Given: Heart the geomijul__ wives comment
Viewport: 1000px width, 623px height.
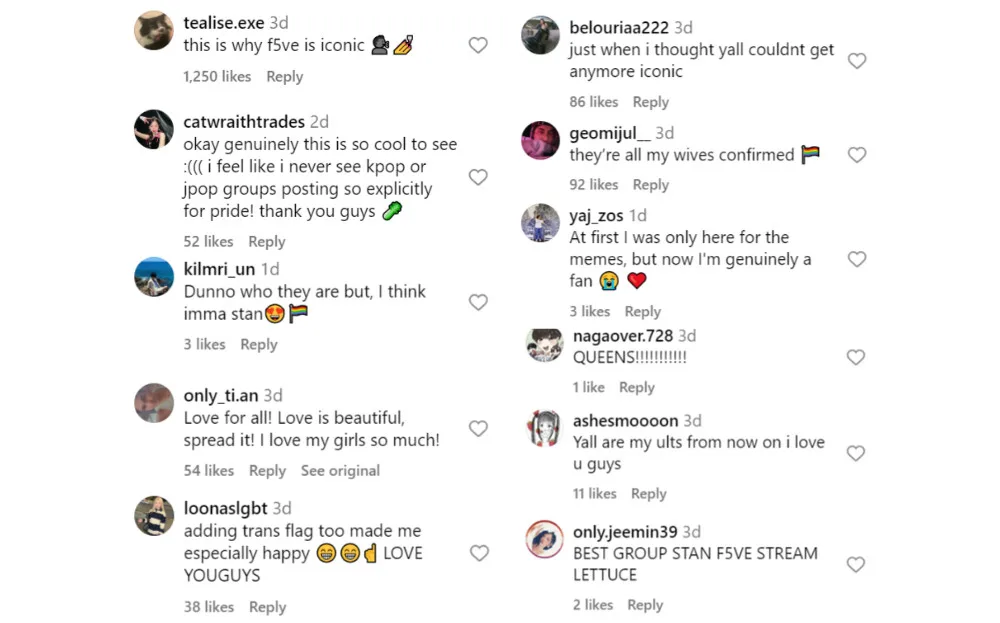Looking at the screenshot, I should click(856, 155).
